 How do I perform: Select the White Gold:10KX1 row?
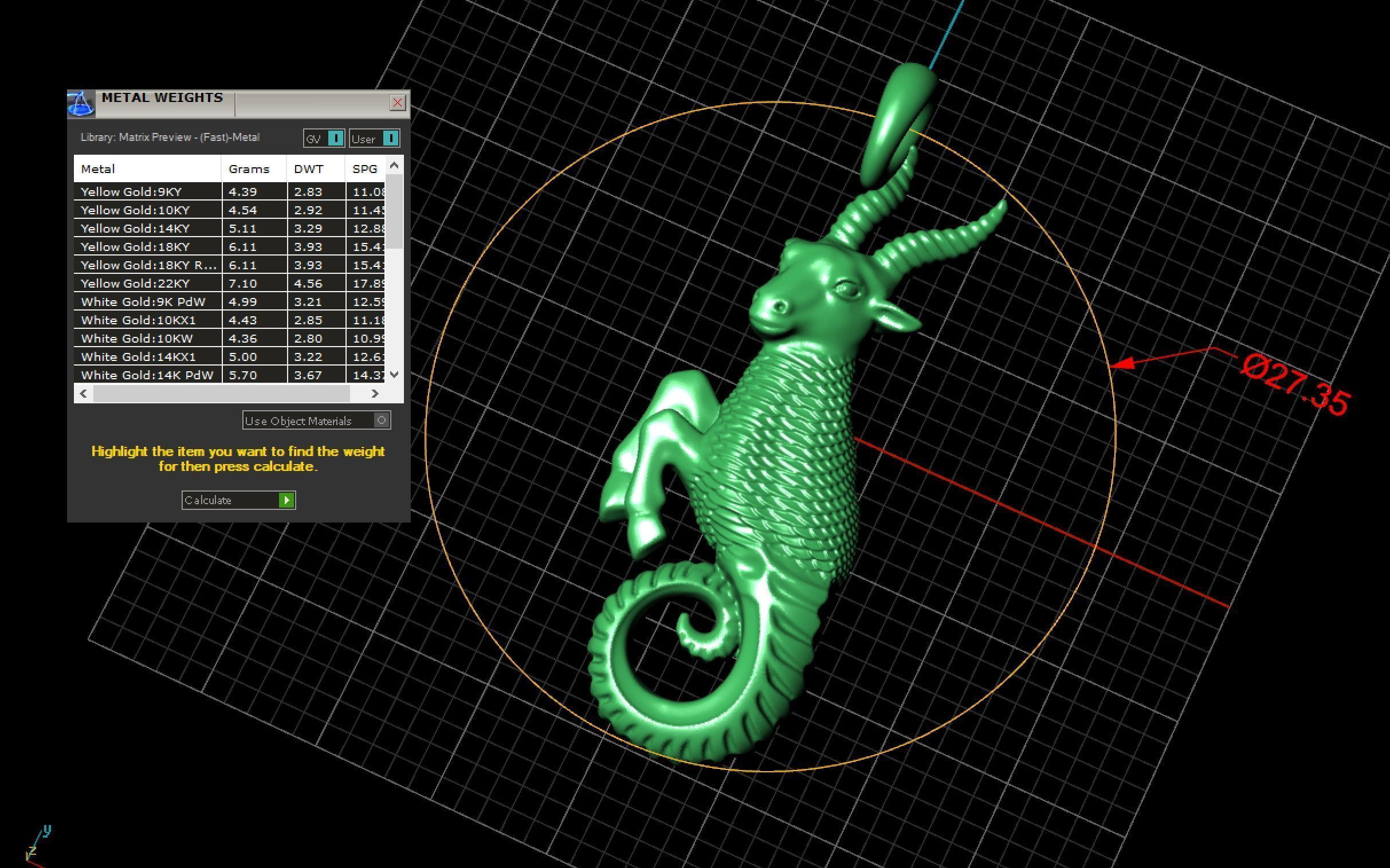click(230, 320)
